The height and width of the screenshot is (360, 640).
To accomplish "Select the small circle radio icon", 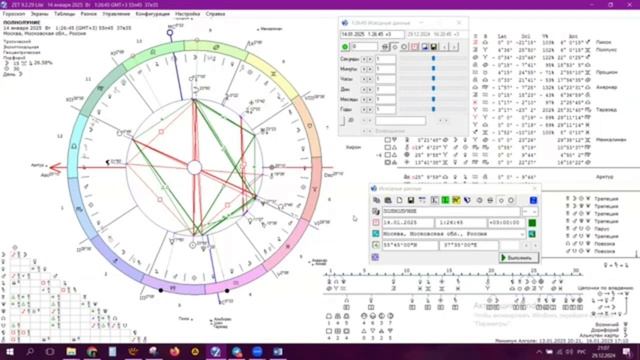I will pos(501,200).
